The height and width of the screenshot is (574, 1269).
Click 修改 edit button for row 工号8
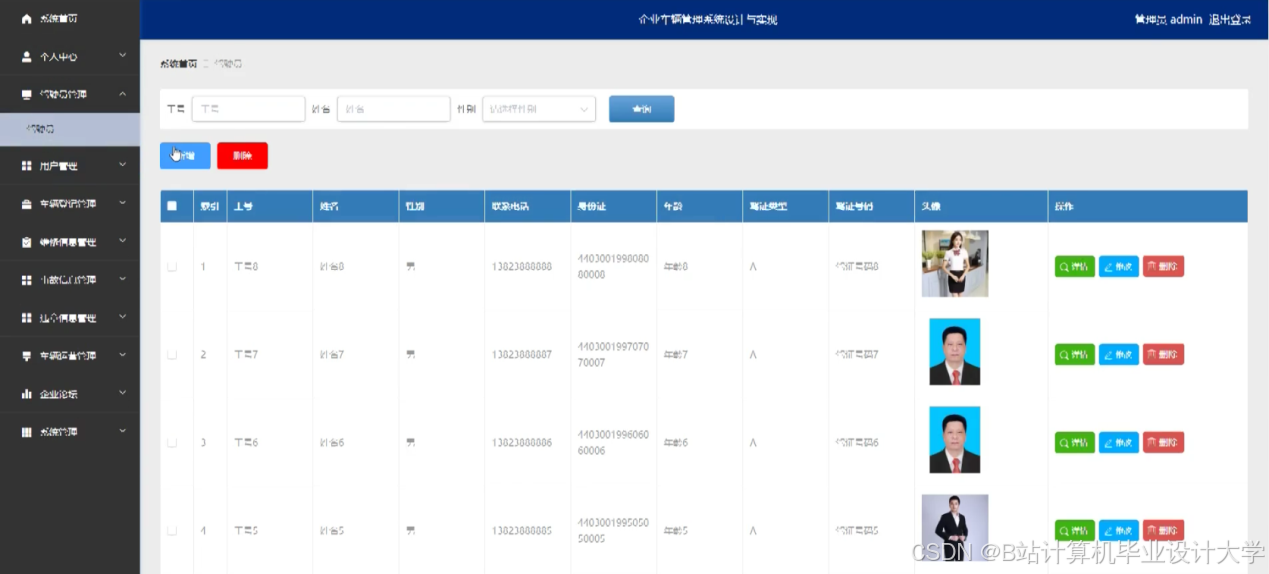pos(1118,267)
